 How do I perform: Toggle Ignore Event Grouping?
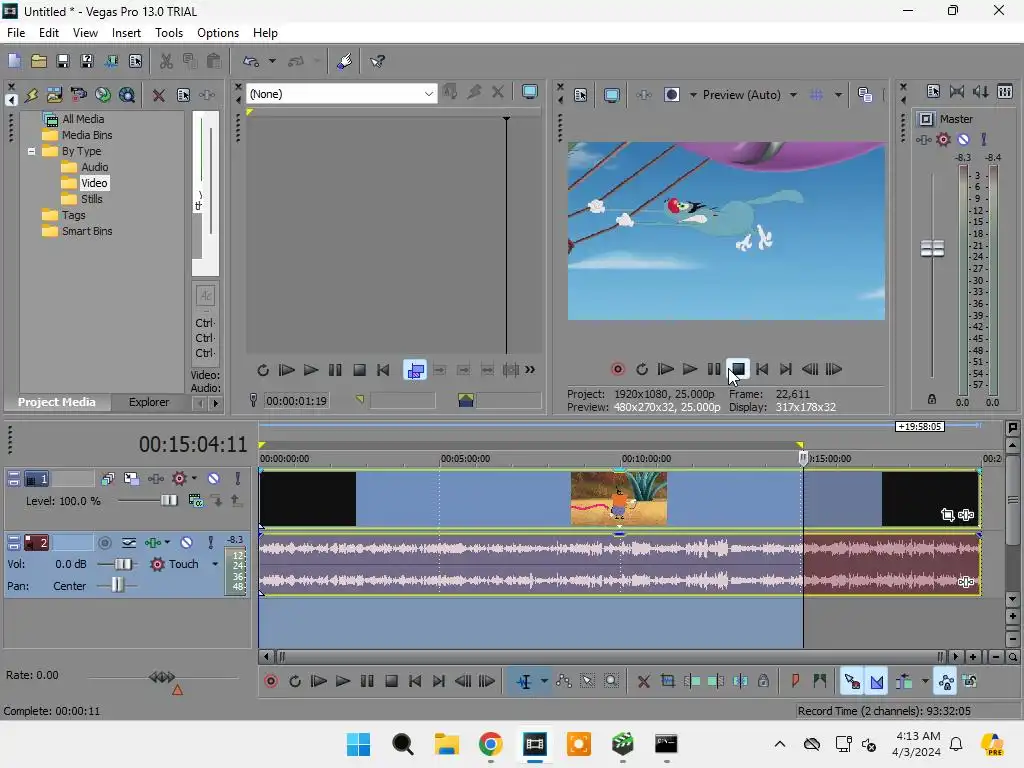tap(970, 682)
